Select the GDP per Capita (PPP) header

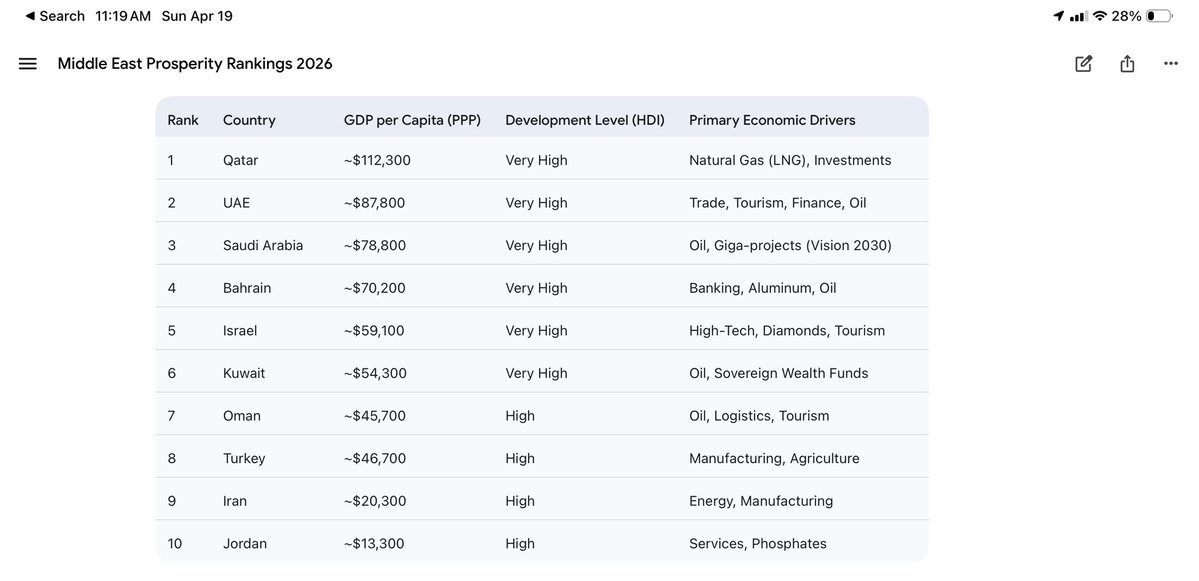pyautogui.click(x=412, y=120)
